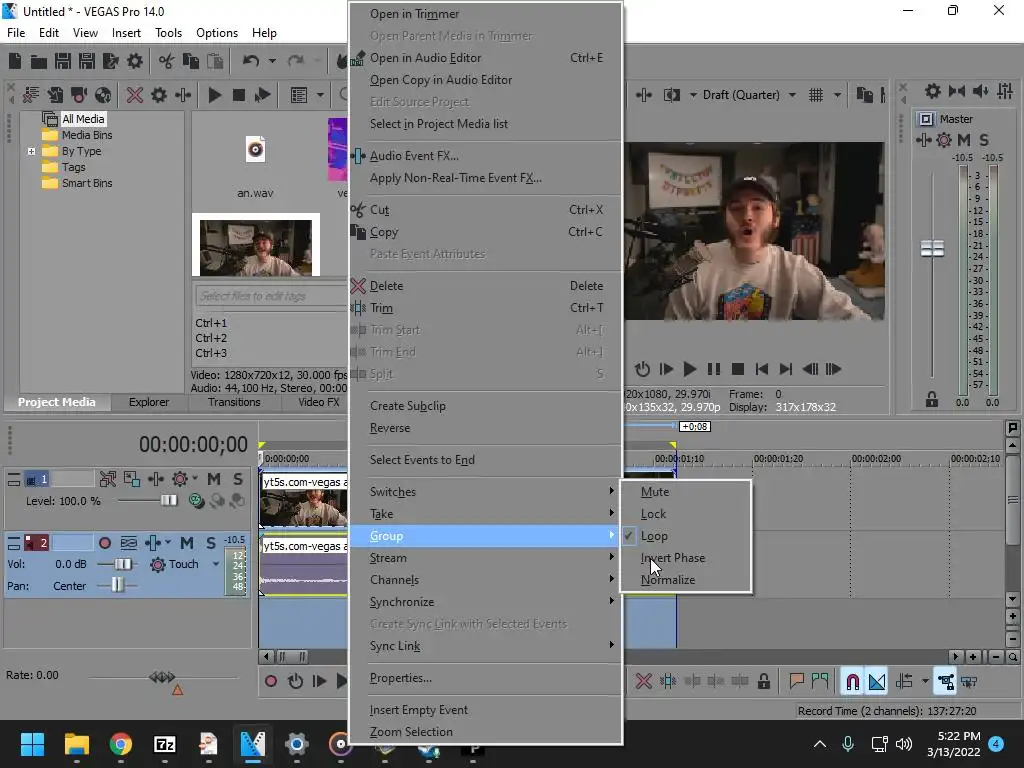The height and width of the screenshot is (768, 1024).
Task: Open Project Media views dropdown arrow
Action: click(x=320, y=95)
